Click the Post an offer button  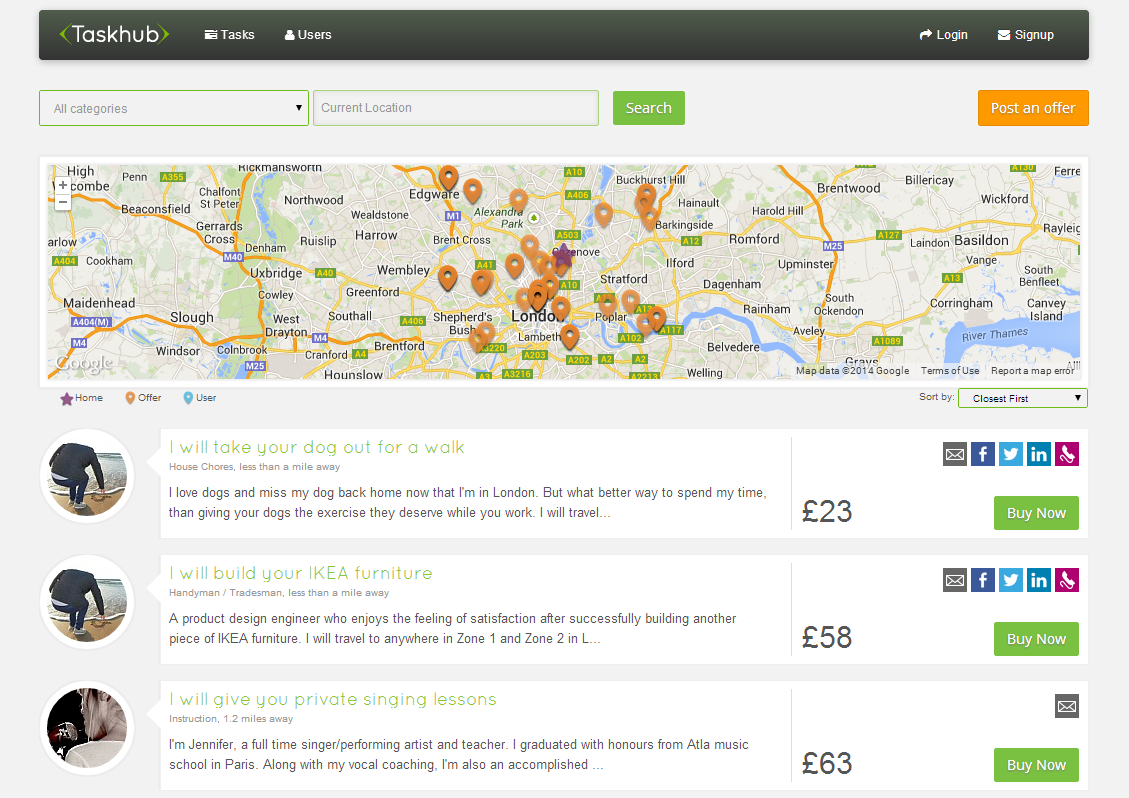click(1033, 107)
